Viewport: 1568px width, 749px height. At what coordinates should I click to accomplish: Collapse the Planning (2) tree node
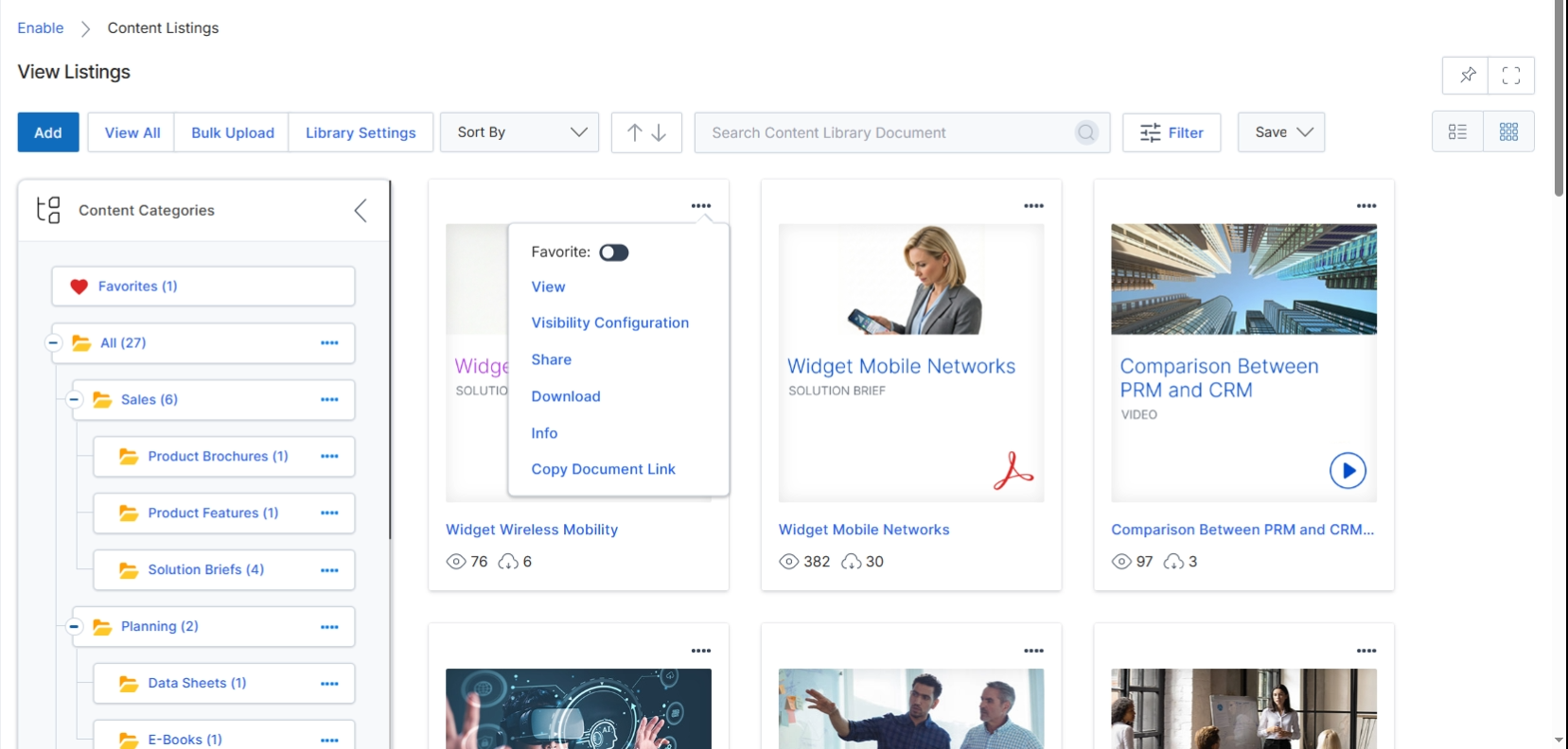click(74, 627)
